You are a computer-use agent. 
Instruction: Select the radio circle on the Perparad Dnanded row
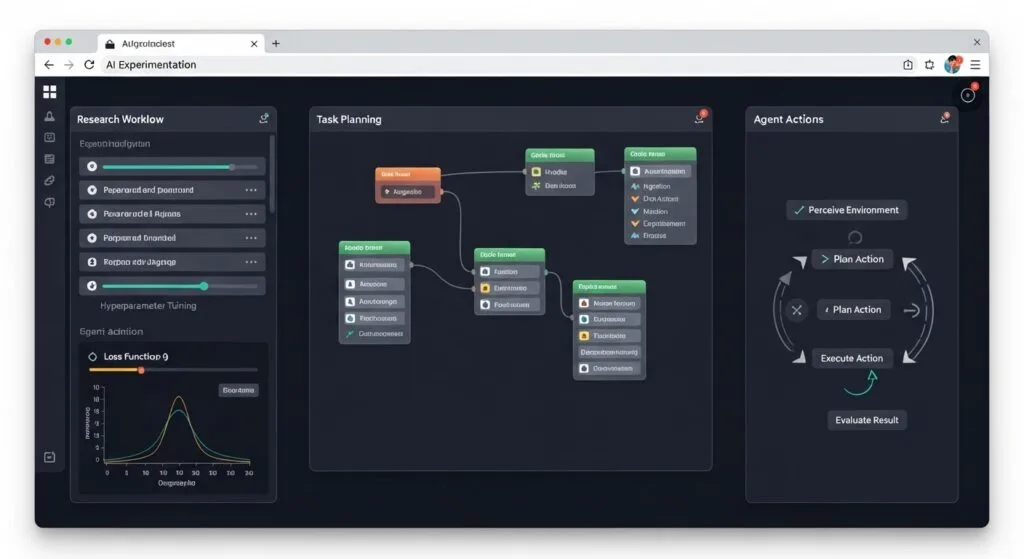click(92, 238)
